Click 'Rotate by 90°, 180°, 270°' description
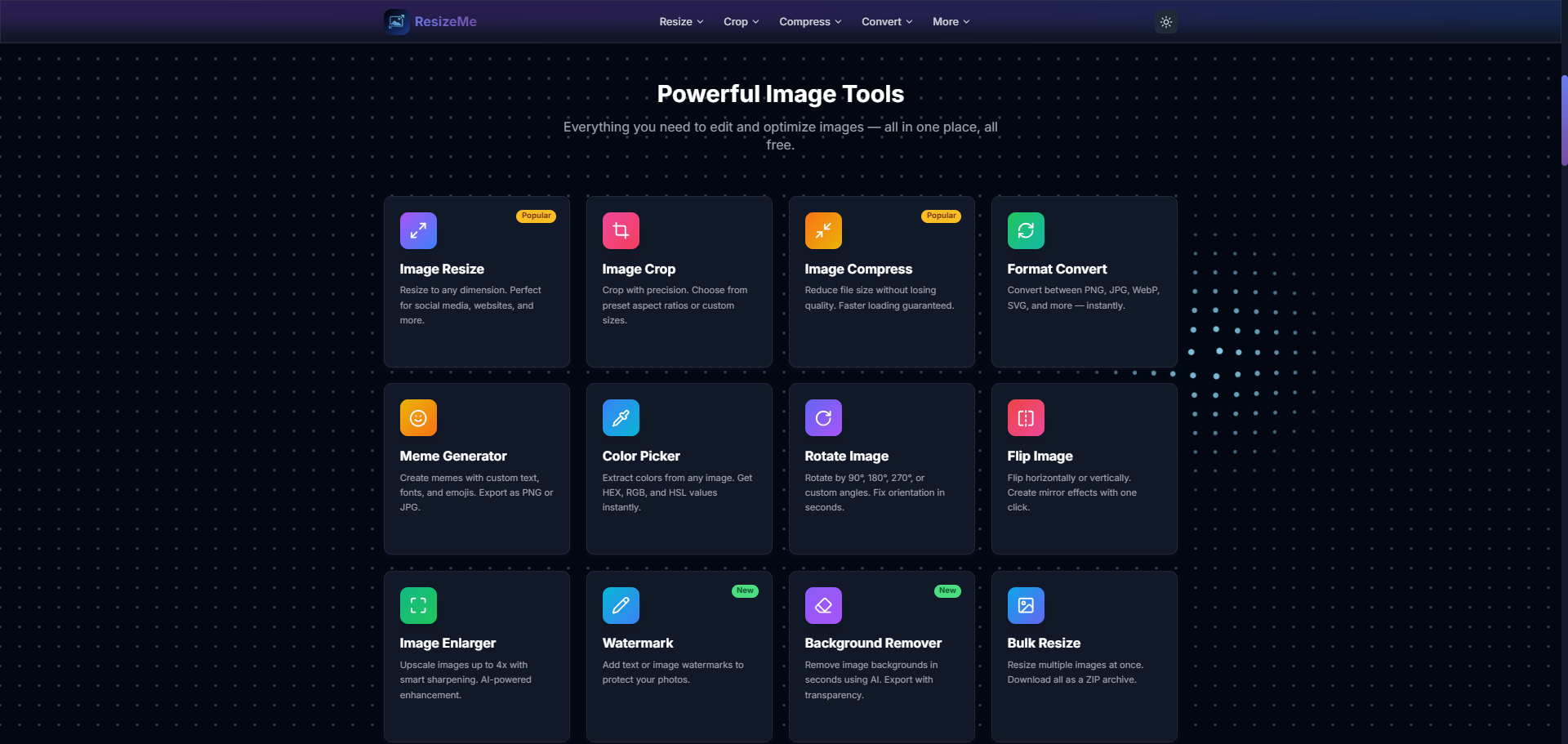 click(x=875, y=492)
